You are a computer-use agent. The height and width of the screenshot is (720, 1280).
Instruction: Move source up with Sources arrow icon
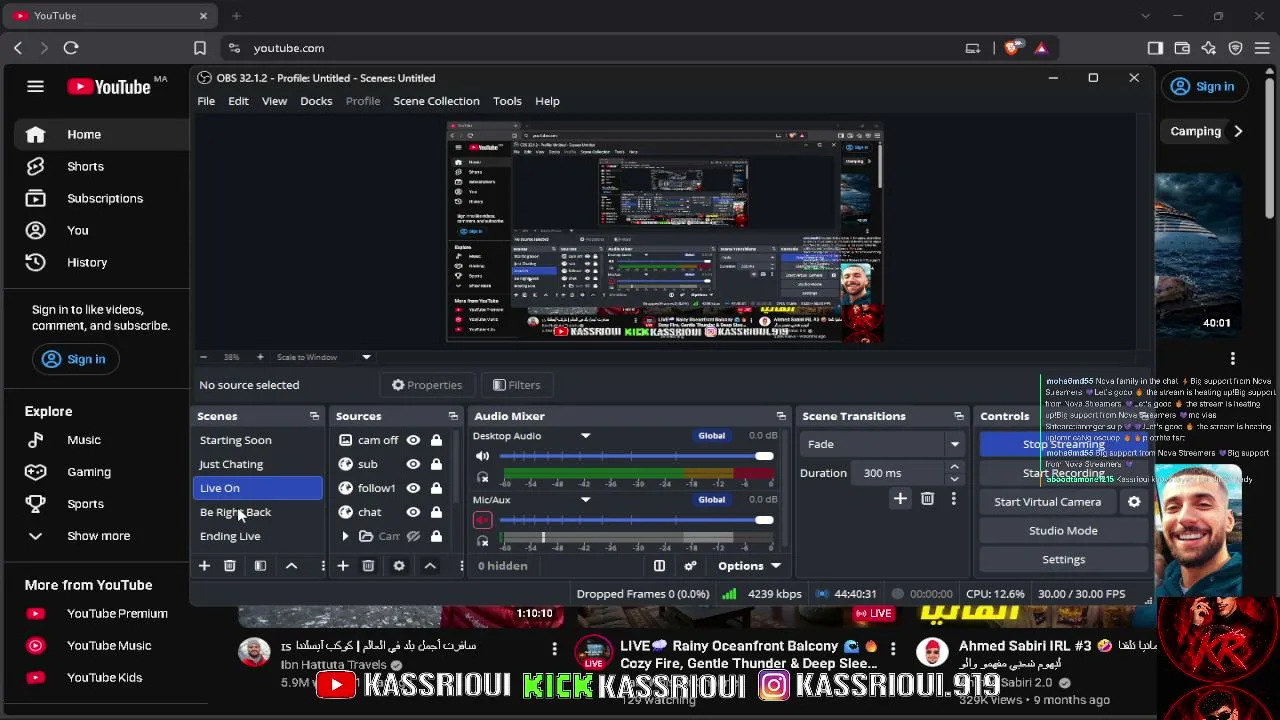click(430, 566)
